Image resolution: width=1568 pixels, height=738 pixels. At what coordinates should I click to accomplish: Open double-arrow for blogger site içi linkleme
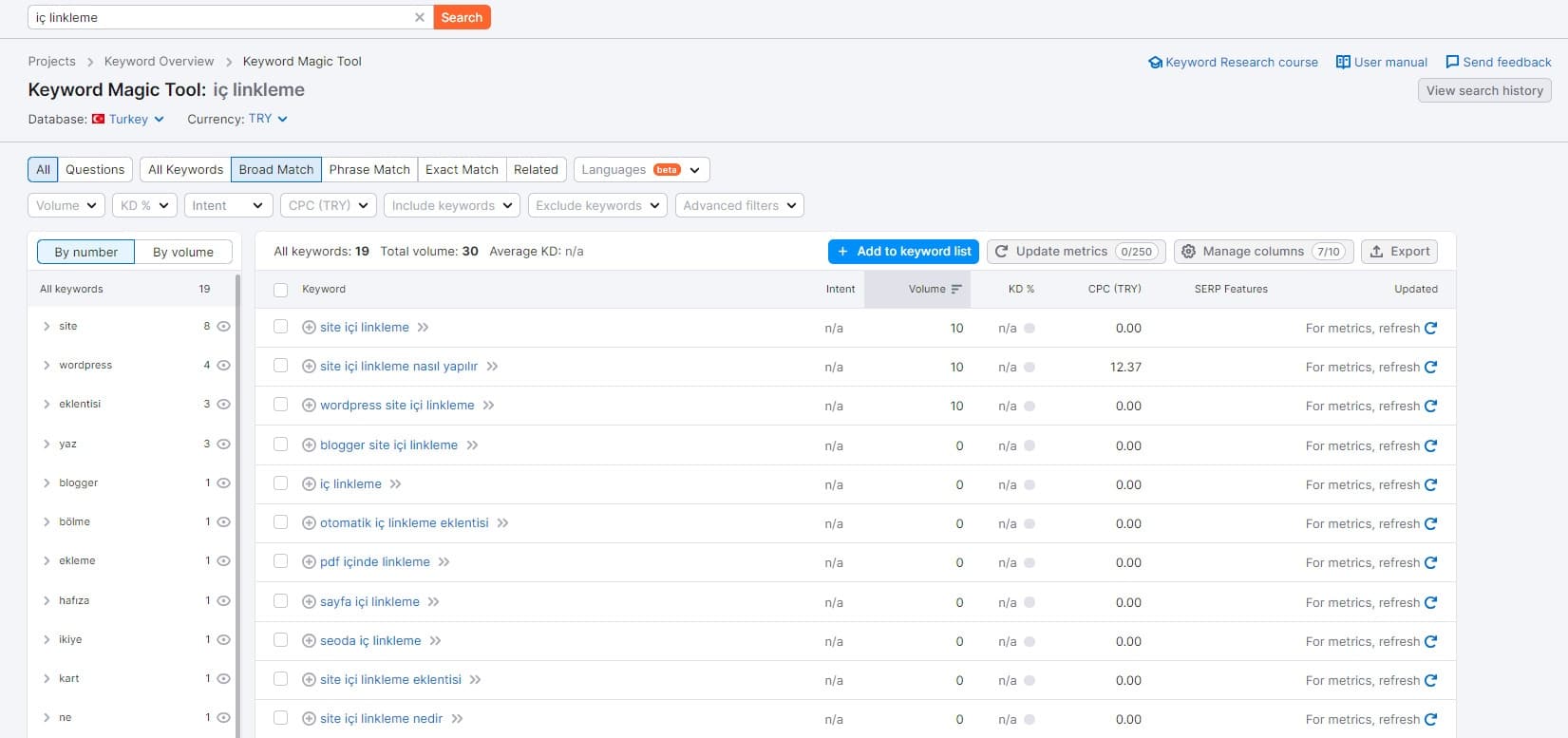472,445
